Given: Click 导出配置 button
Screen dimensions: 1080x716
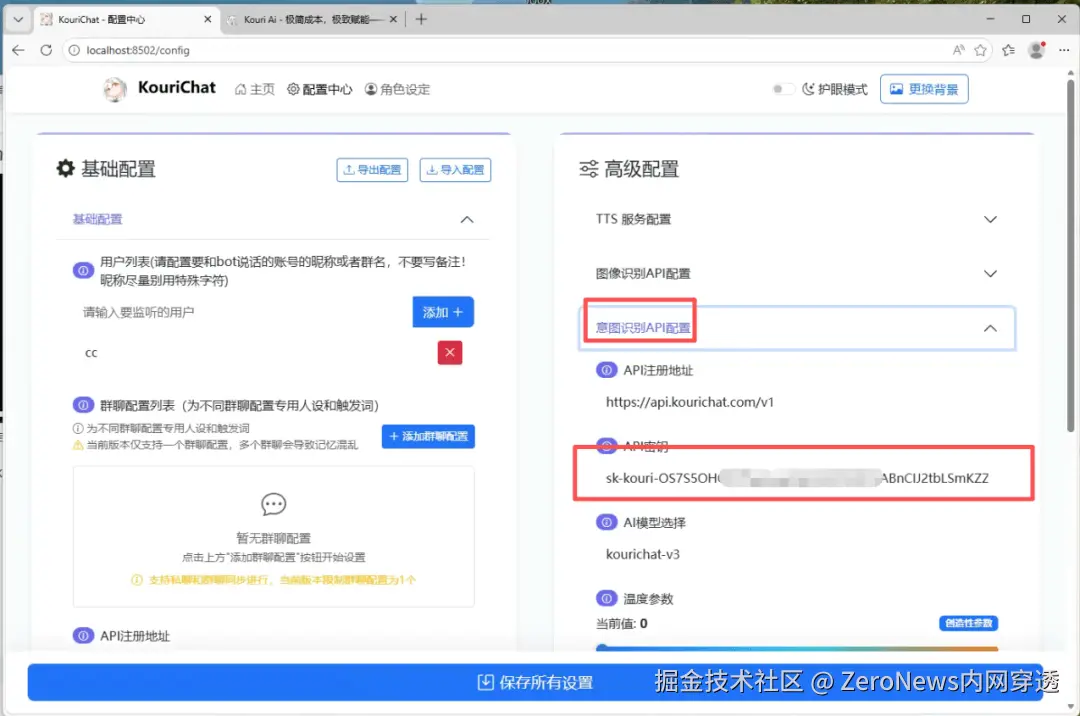Looking at the screenshot, I should (x=372, y=169).
